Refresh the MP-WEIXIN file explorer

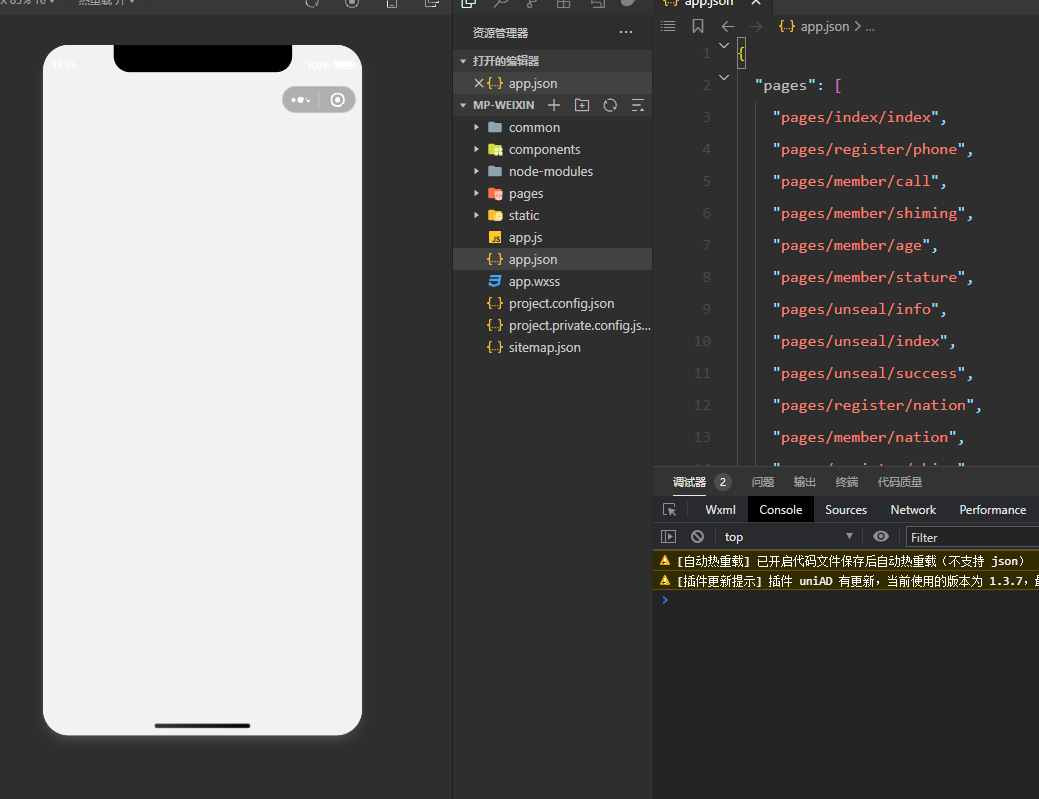pos(610,105)
